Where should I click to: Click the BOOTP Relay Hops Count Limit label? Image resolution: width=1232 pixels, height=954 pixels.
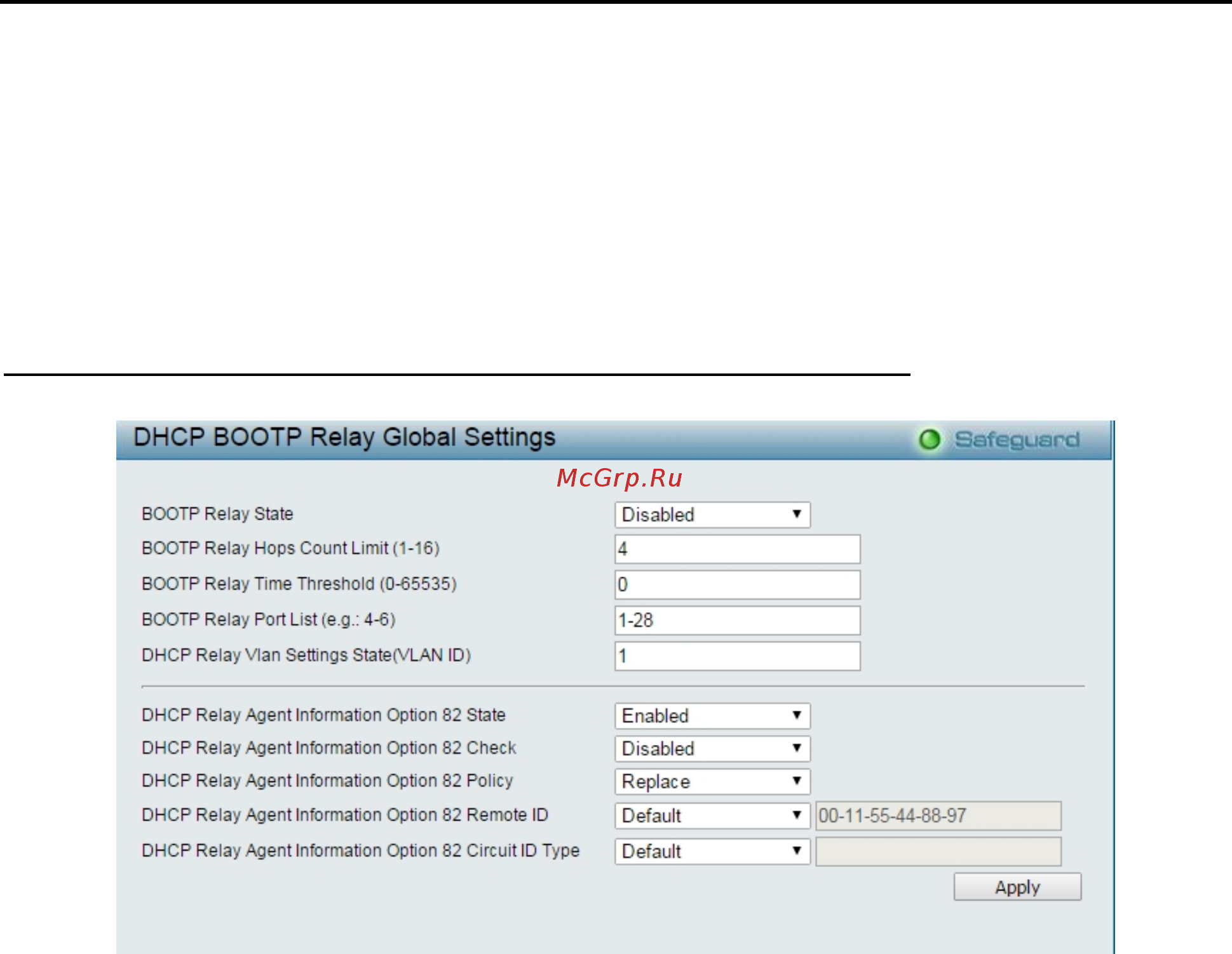coord(291,549)
